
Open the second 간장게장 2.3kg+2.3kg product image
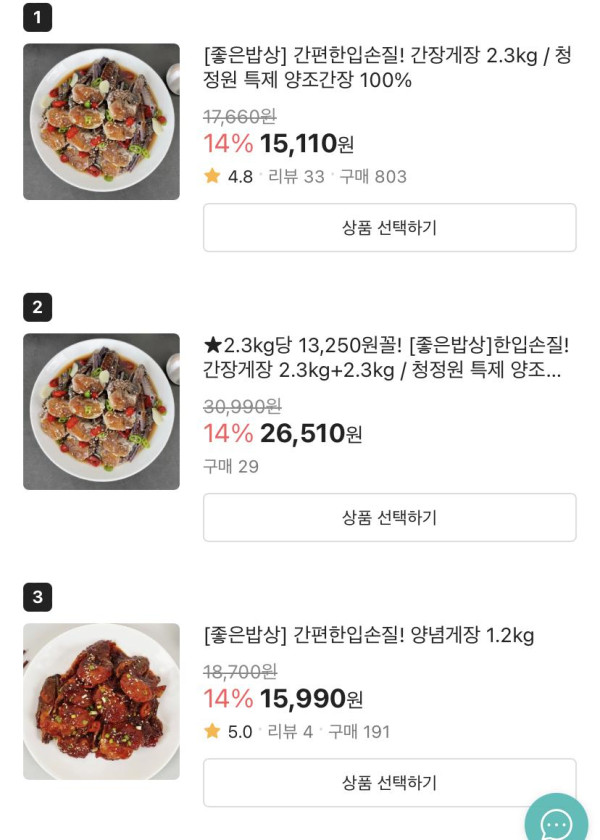point(101,411)
